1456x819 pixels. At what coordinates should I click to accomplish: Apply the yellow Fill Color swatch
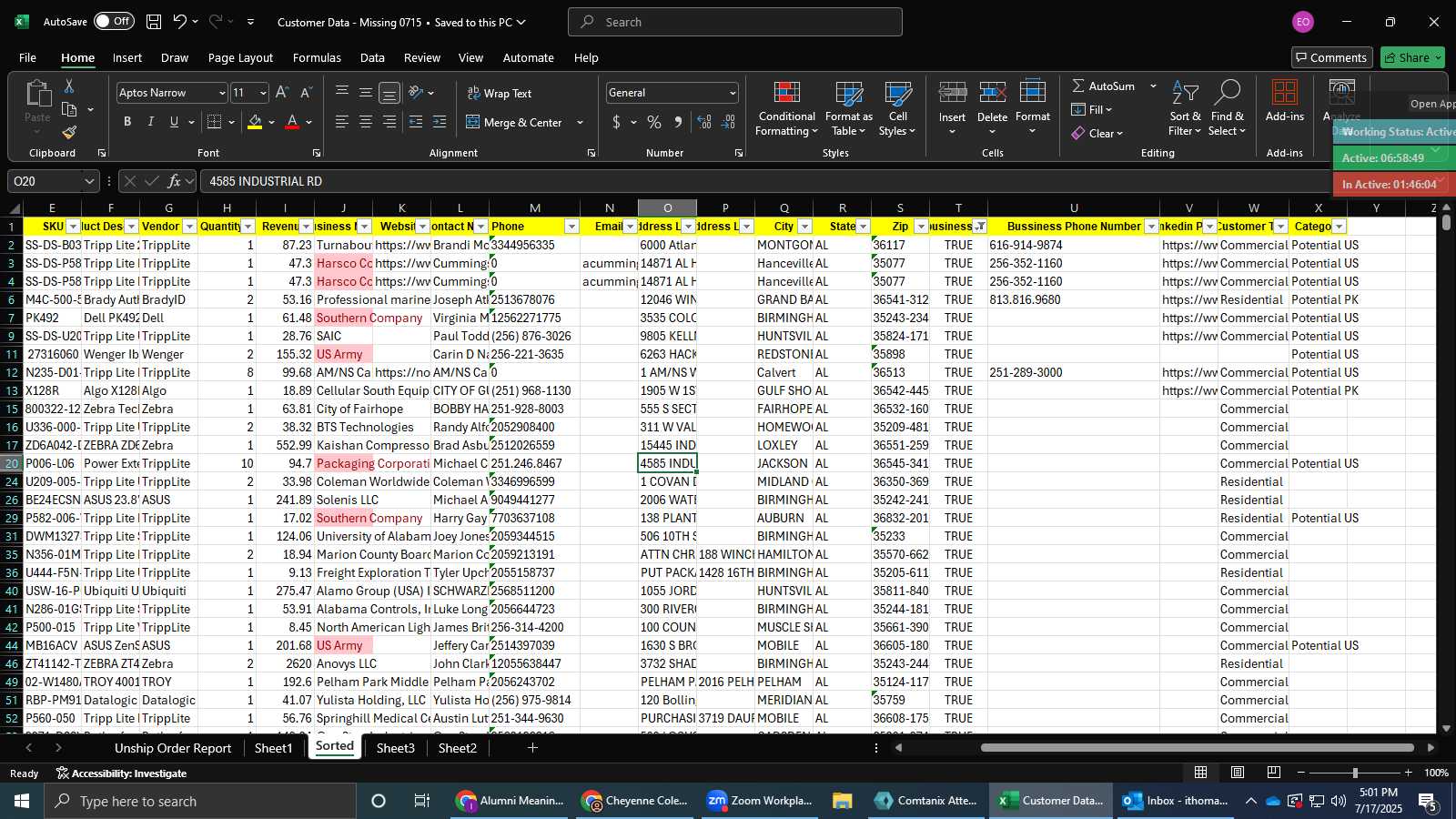255,122
